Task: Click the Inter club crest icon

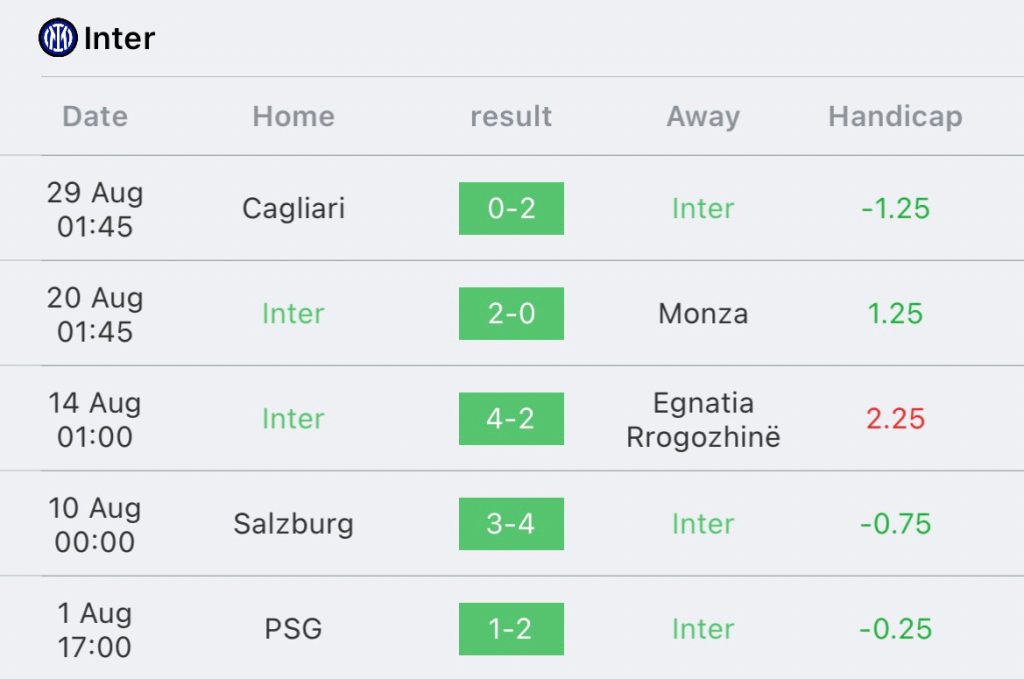Action: [x=58, y=38]
